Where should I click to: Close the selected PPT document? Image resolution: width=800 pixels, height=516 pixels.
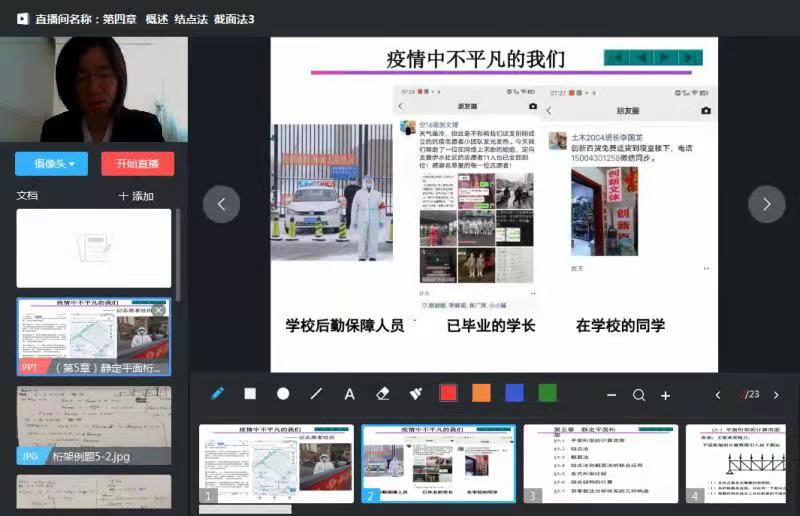tap(158, 310)
